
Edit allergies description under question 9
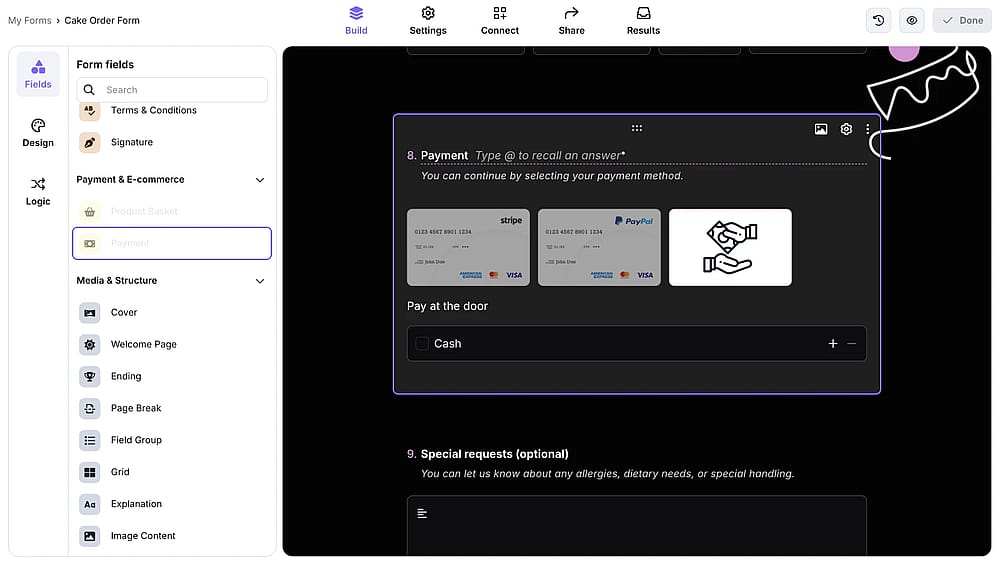[607, 474]
